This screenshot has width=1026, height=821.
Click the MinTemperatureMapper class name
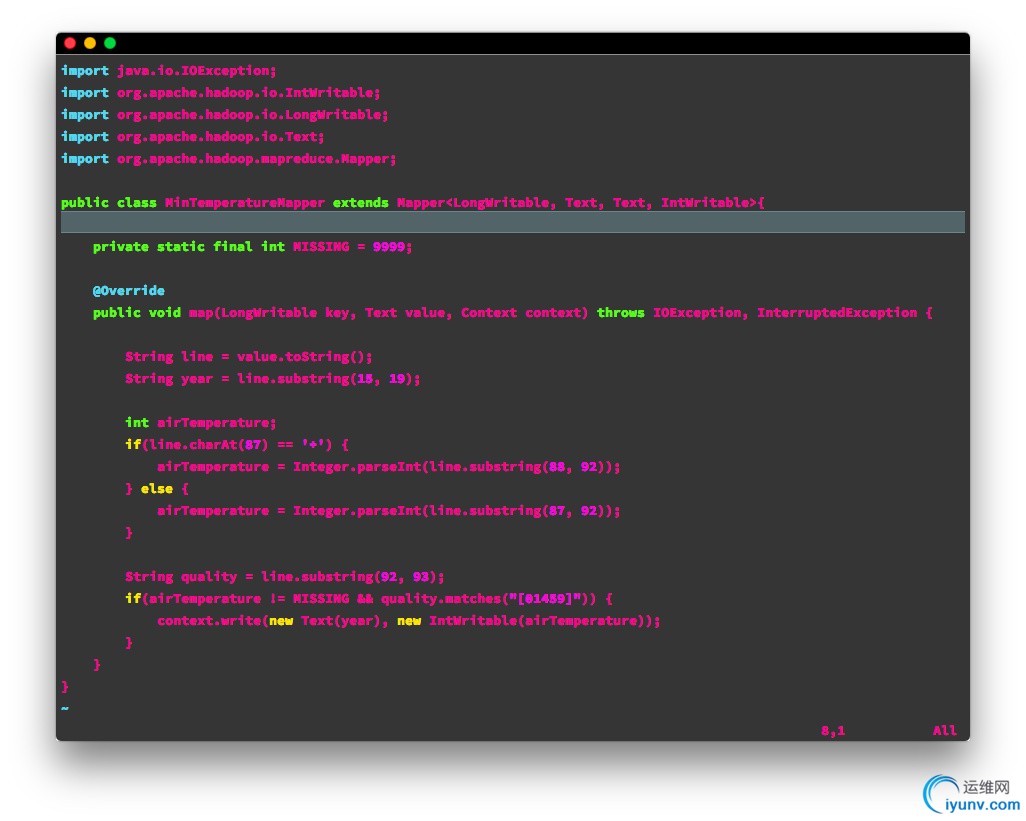(245, 203)
